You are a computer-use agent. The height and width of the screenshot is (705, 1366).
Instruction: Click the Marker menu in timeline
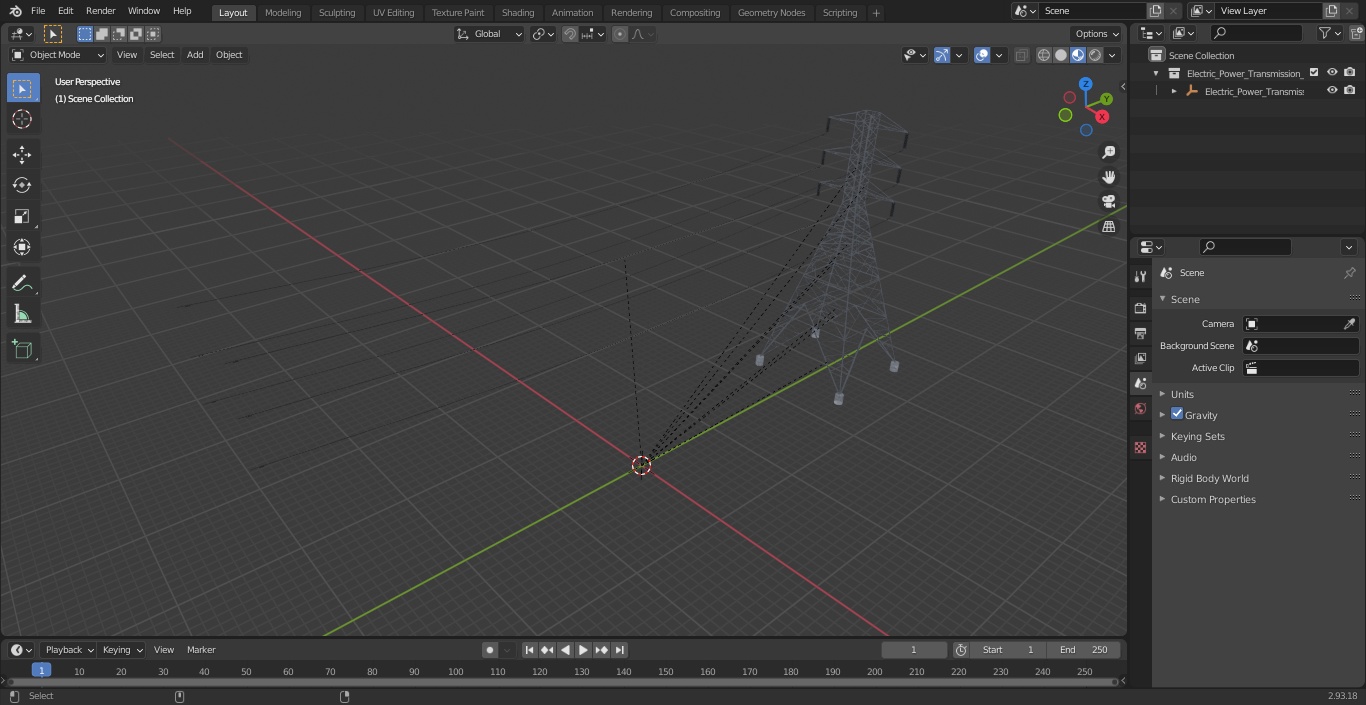(201, 650)
